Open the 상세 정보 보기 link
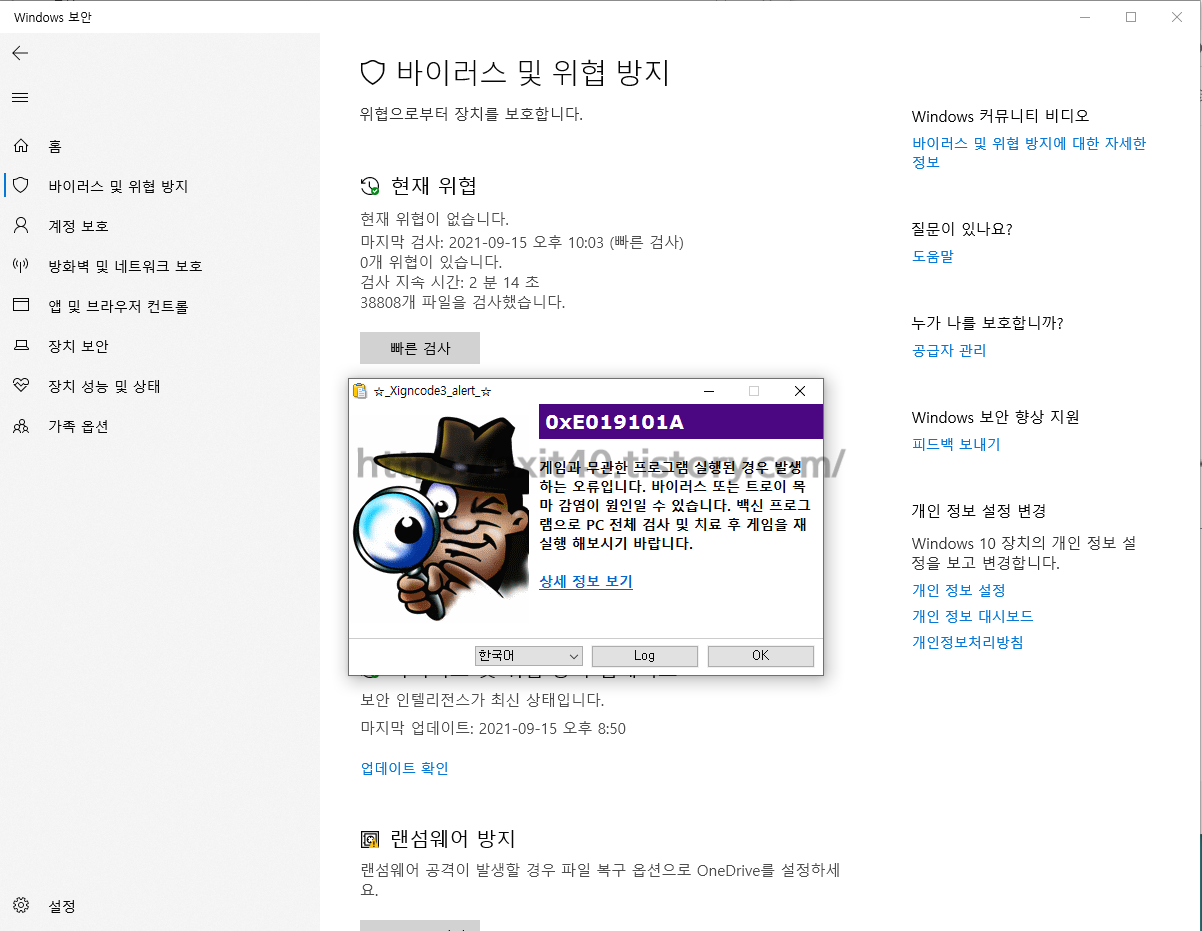1202x931 pixels. click(x=586, y=581)
